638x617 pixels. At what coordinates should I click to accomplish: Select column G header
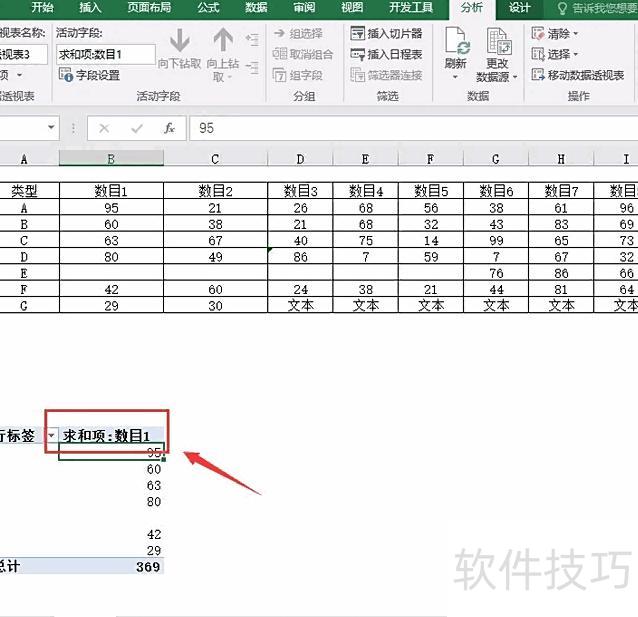[x=496, y=159]
